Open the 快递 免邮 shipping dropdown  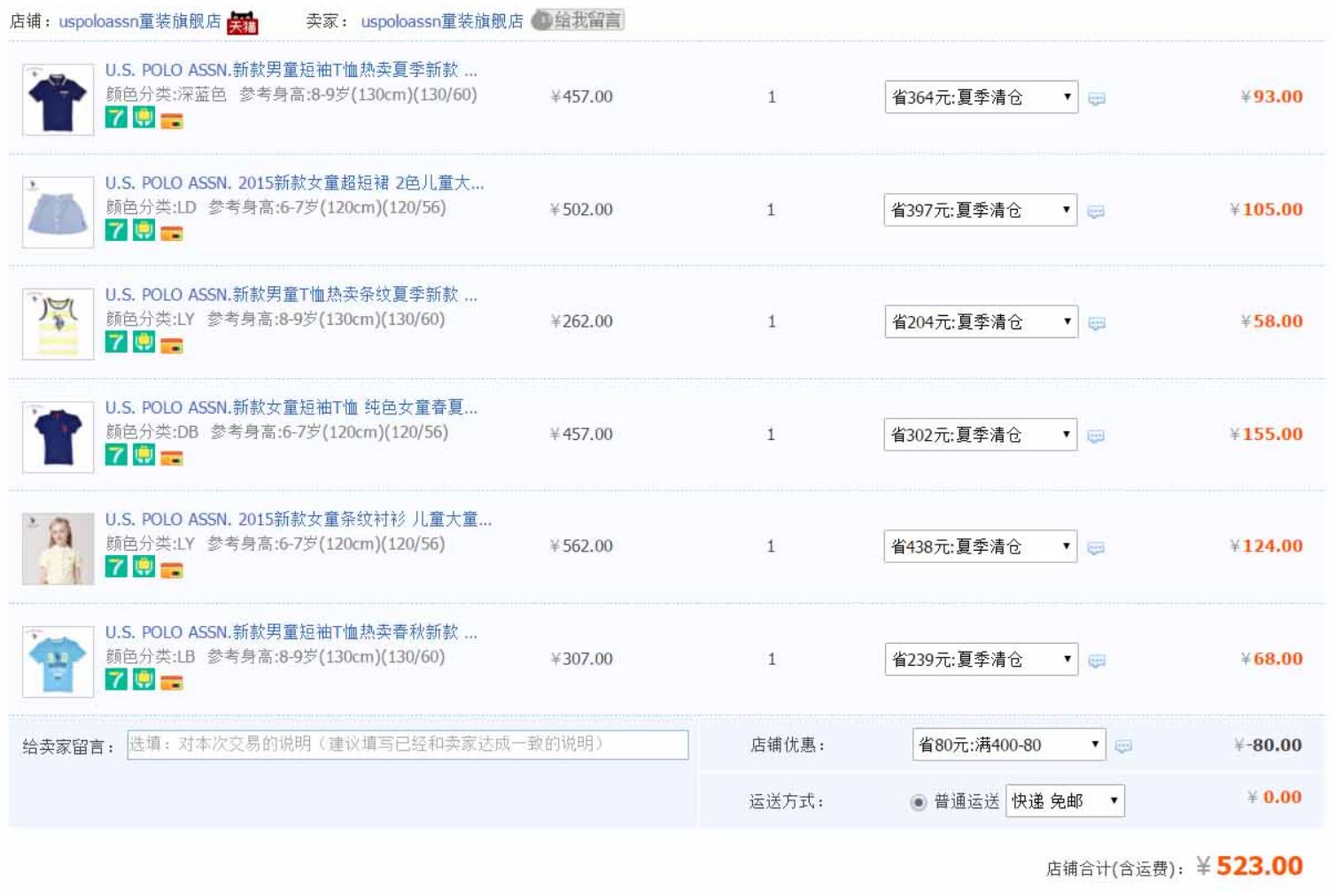(1065, 801)
